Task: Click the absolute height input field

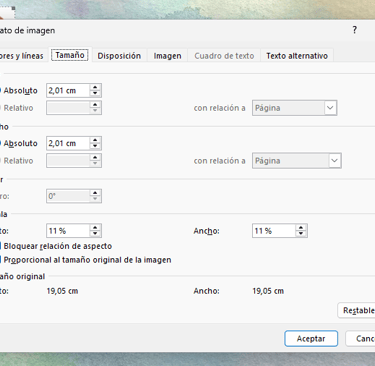Action: [x=68, y=90]
